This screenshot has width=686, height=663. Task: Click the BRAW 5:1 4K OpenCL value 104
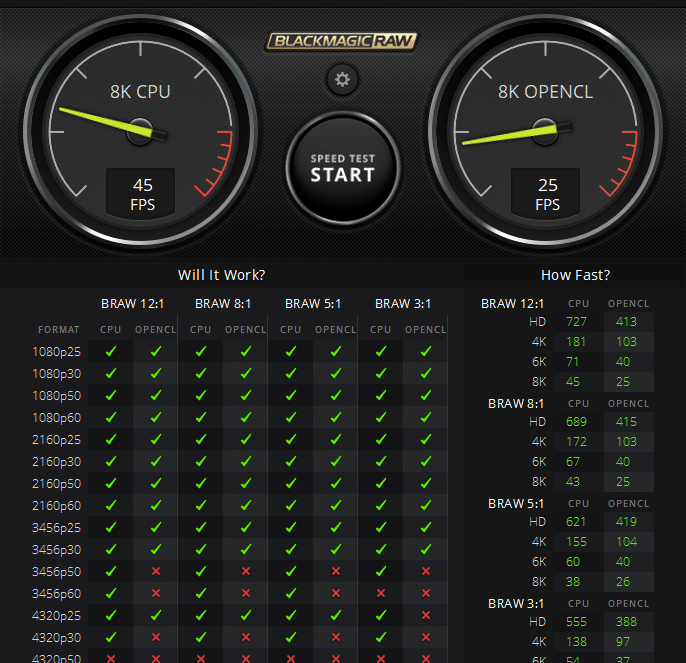[x=626, y=541]
